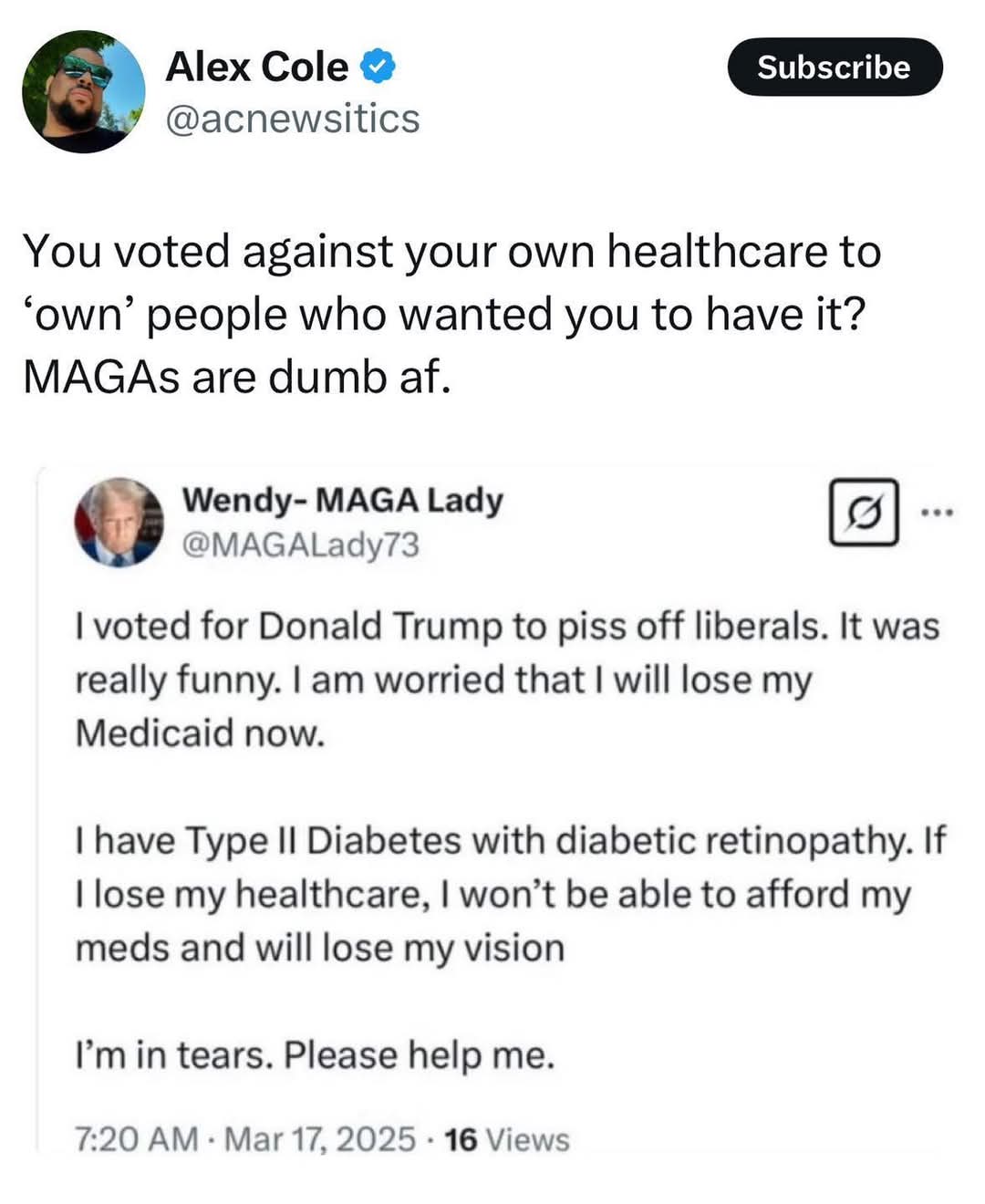Image resolution: width=985 pixels, height=1204 pixels.
Task: Open the @acnewsitics handle
Action: click(293, 119)
